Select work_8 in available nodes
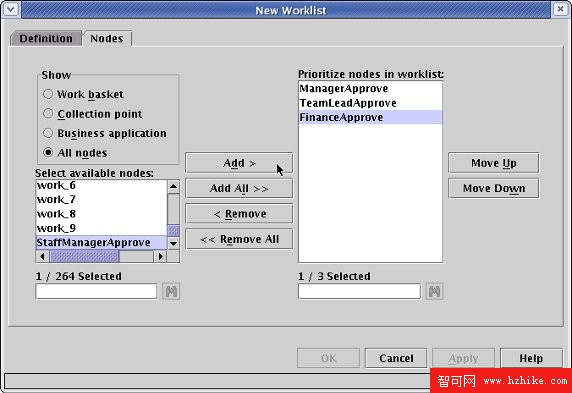Image resolution: width=572 pixels, height=393 pixels. click(x=101, y=214)
